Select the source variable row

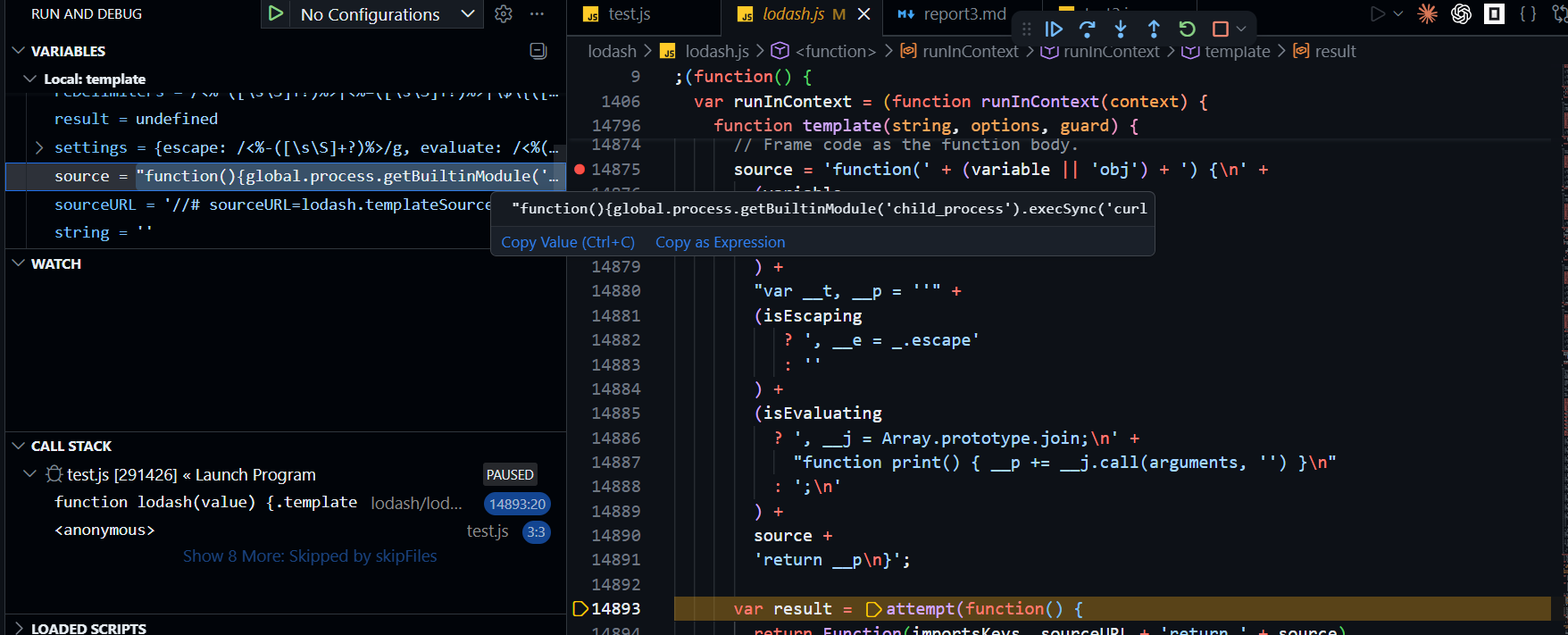click(x=286, y=176)
